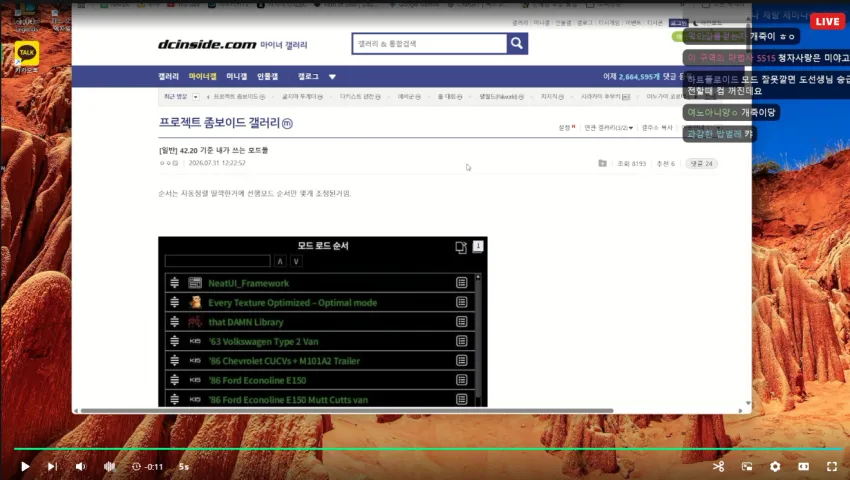Click the post title 42.20 기준 내가 쓰는 모드들
Screen dimensions: 850x480
point(214,150)
